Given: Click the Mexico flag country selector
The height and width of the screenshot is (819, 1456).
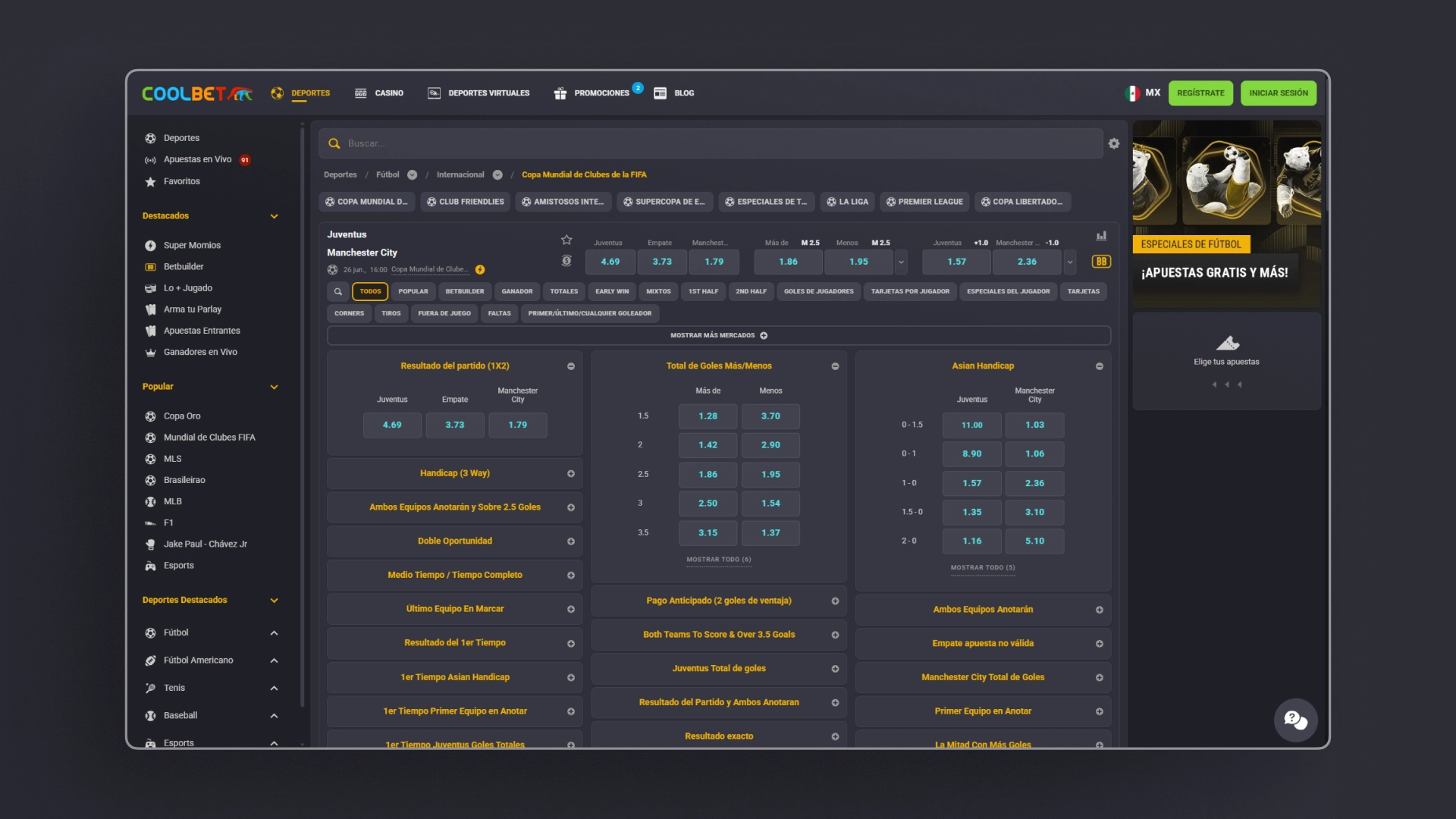Looking at the screenshot, I should [x=1132, y=93].
